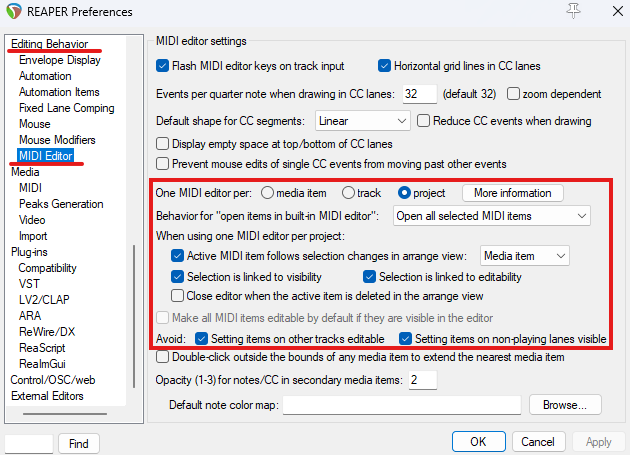Image resolution: width=630 pixels, height=455 pixels.
Task: Click Browse for note color map
Action: coord(565,405)
